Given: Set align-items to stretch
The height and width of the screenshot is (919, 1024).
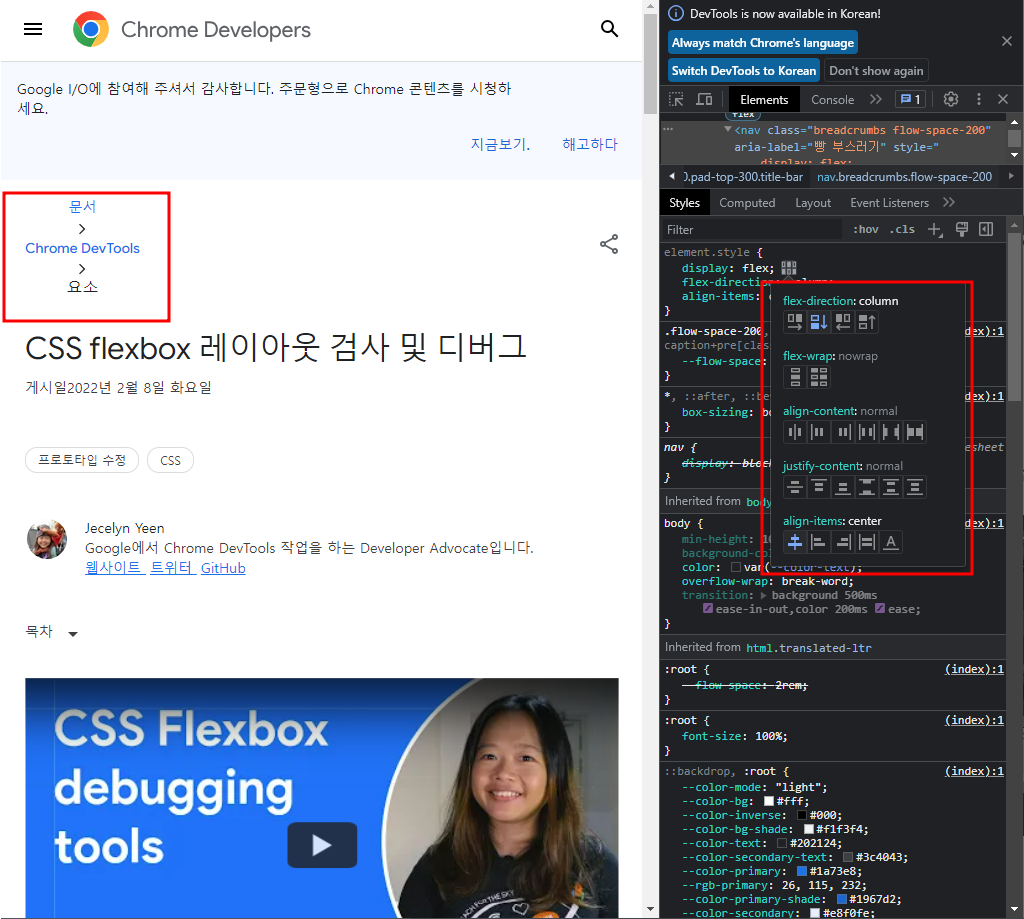Looking at the screenshot, I should 867,542.
